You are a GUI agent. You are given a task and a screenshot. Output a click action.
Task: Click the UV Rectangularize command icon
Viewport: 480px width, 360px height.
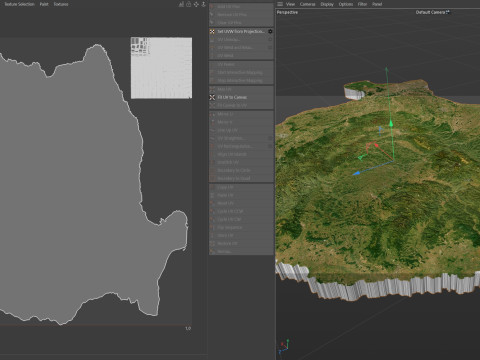212,146
